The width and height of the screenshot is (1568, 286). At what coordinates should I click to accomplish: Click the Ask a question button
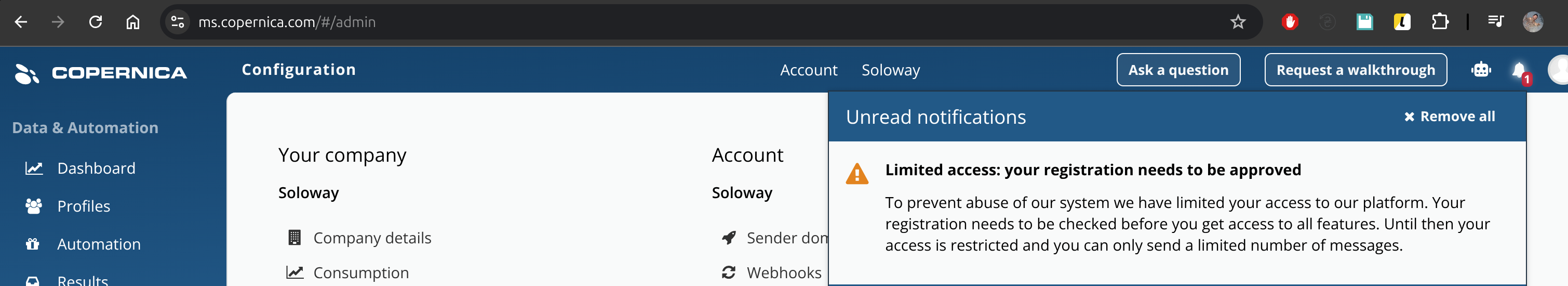(1178, 70)
